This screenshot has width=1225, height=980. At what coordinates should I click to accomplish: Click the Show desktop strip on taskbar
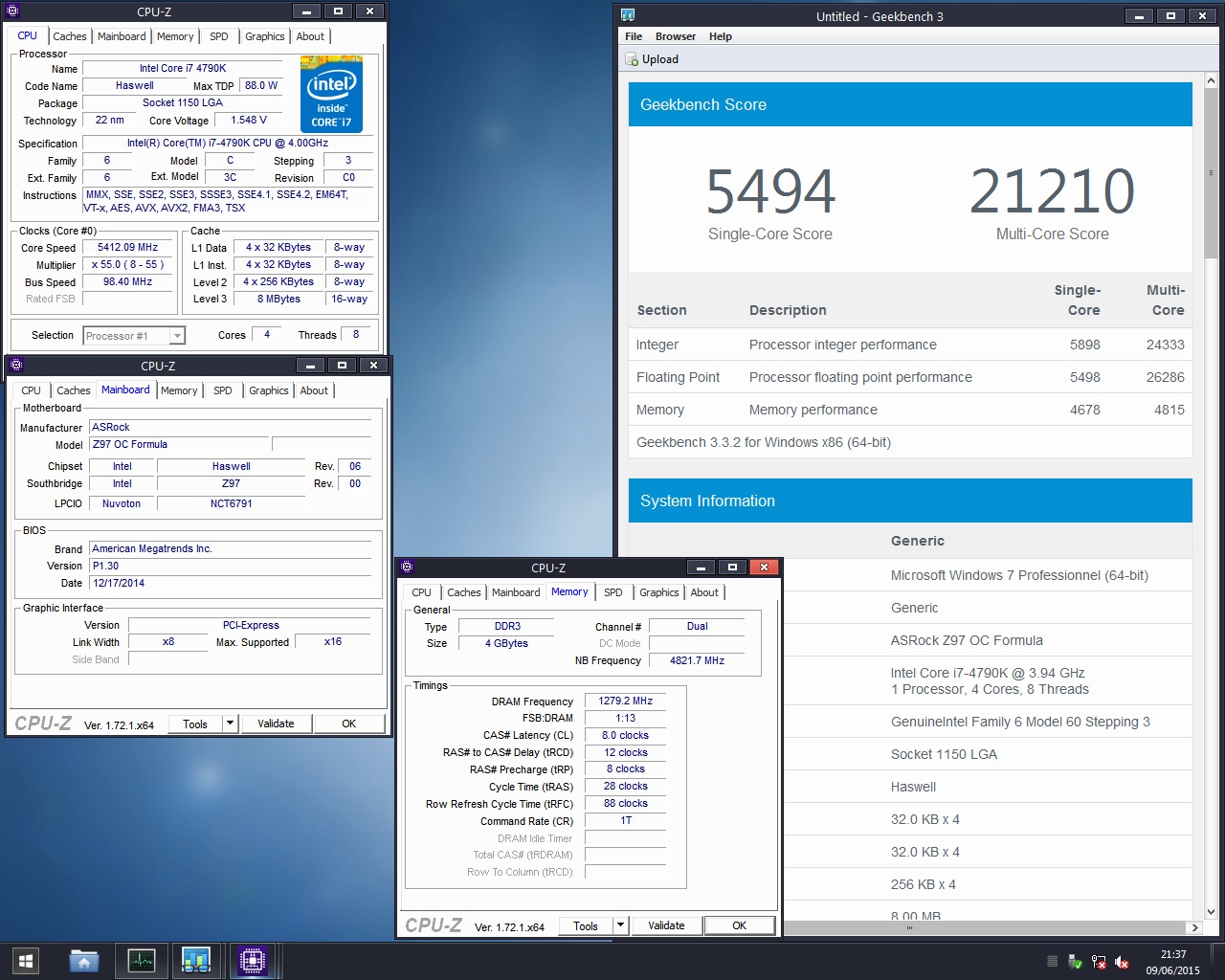pyautogui.click(x=1219, y=961)
